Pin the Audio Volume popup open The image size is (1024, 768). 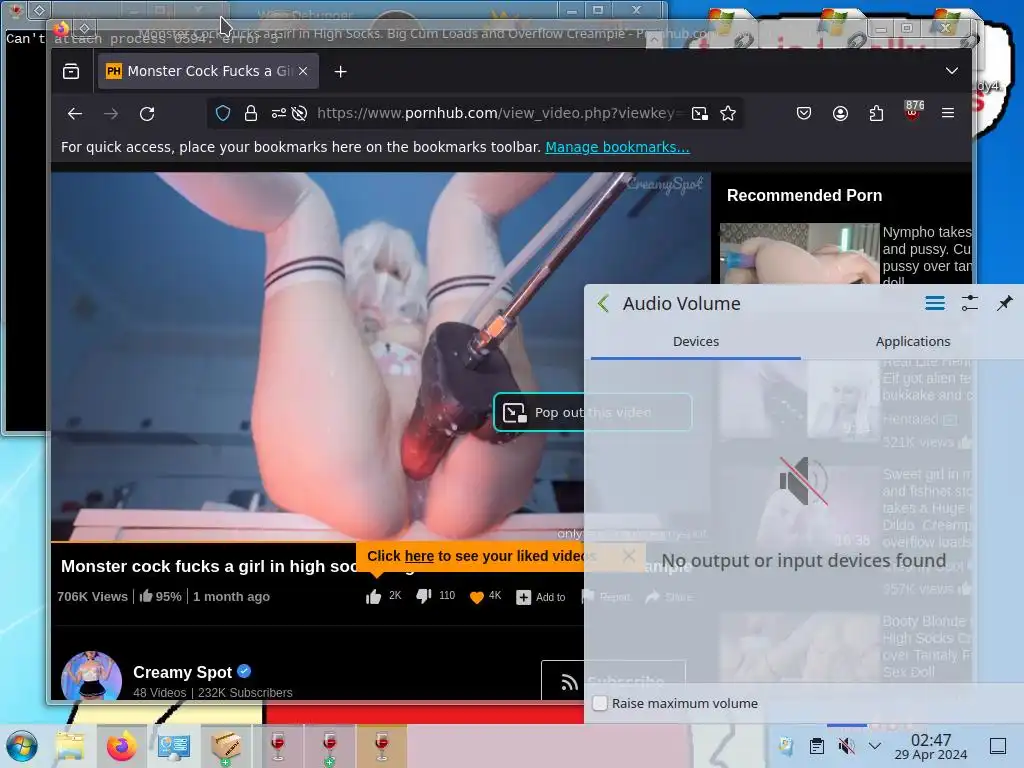(x=1004, y=303)
